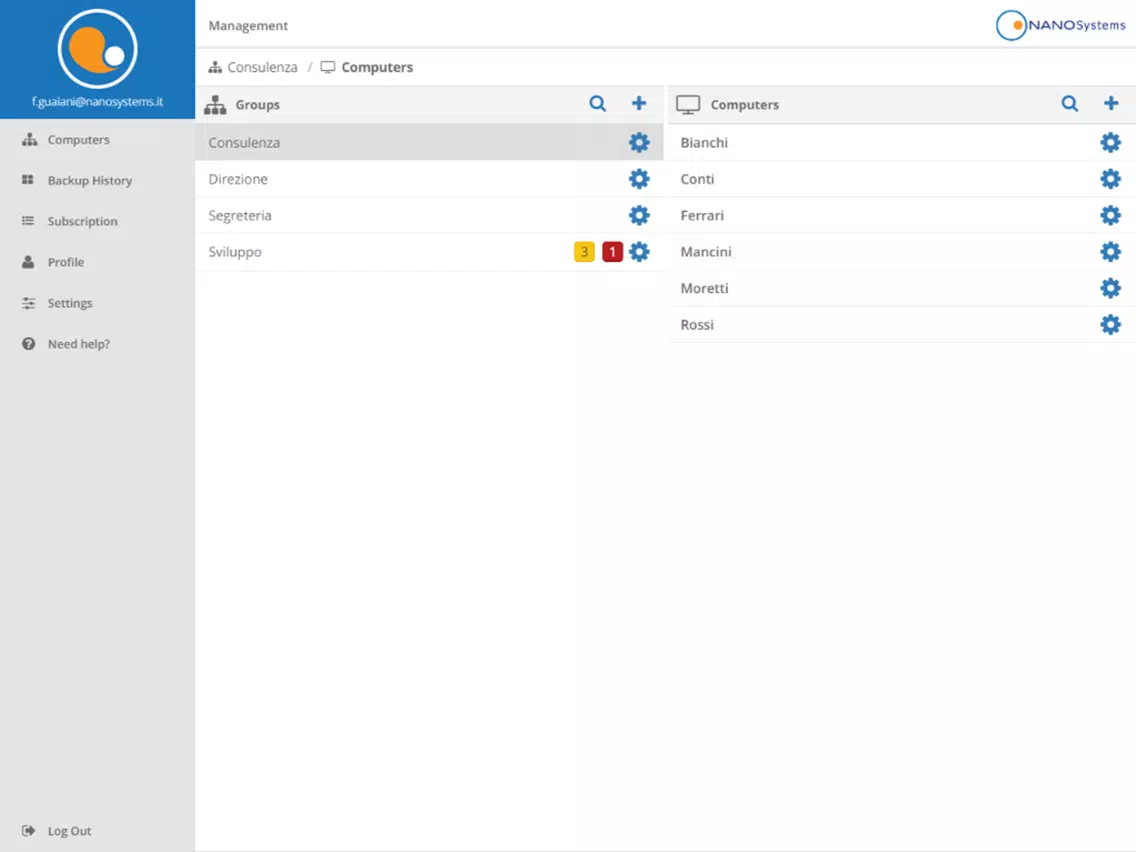Go to Computers in the sidebar
This screenshot has height=852, width=1136.
[65, 140]
